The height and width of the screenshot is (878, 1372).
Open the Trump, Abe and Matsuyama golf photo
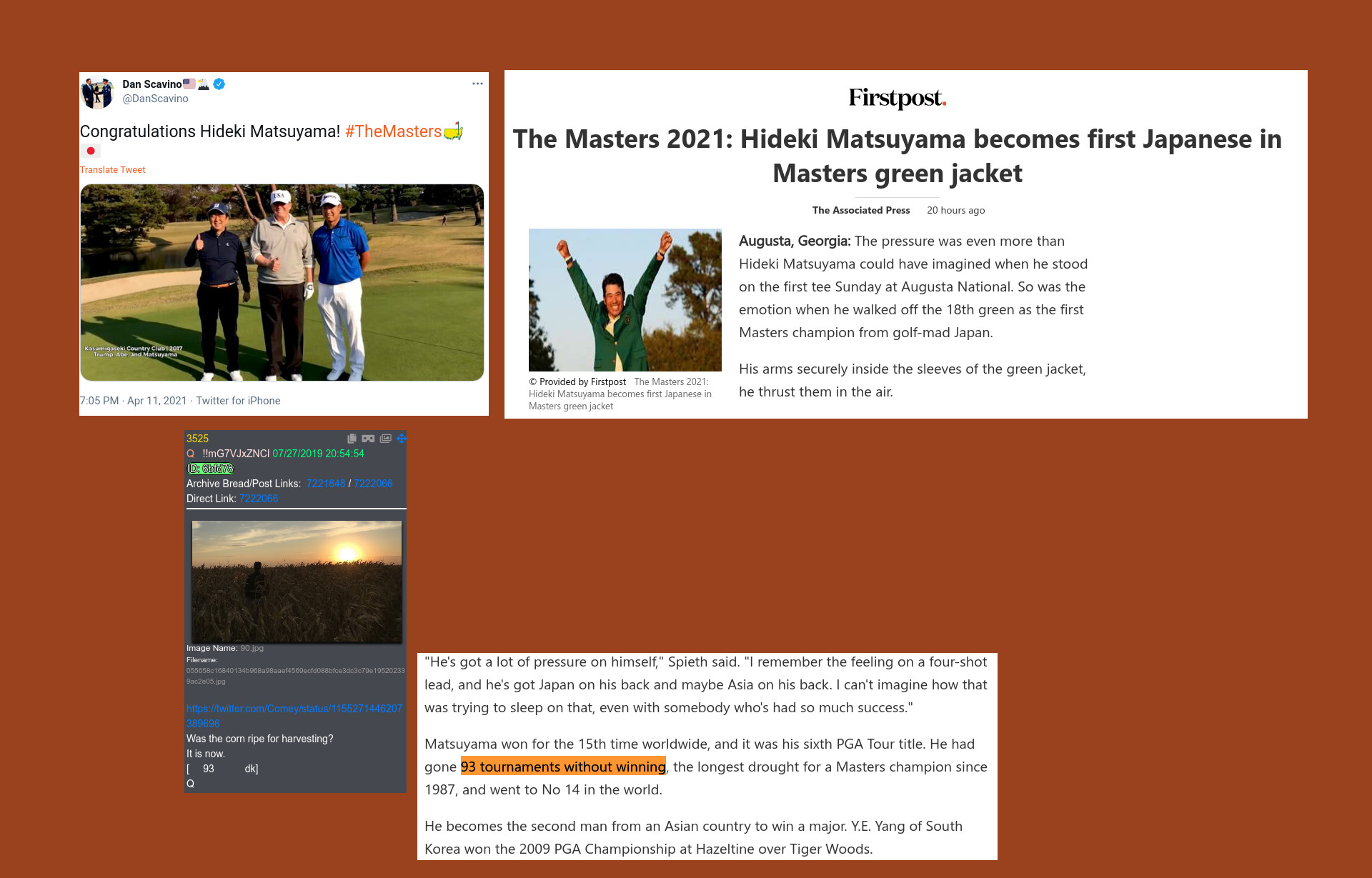282,282
